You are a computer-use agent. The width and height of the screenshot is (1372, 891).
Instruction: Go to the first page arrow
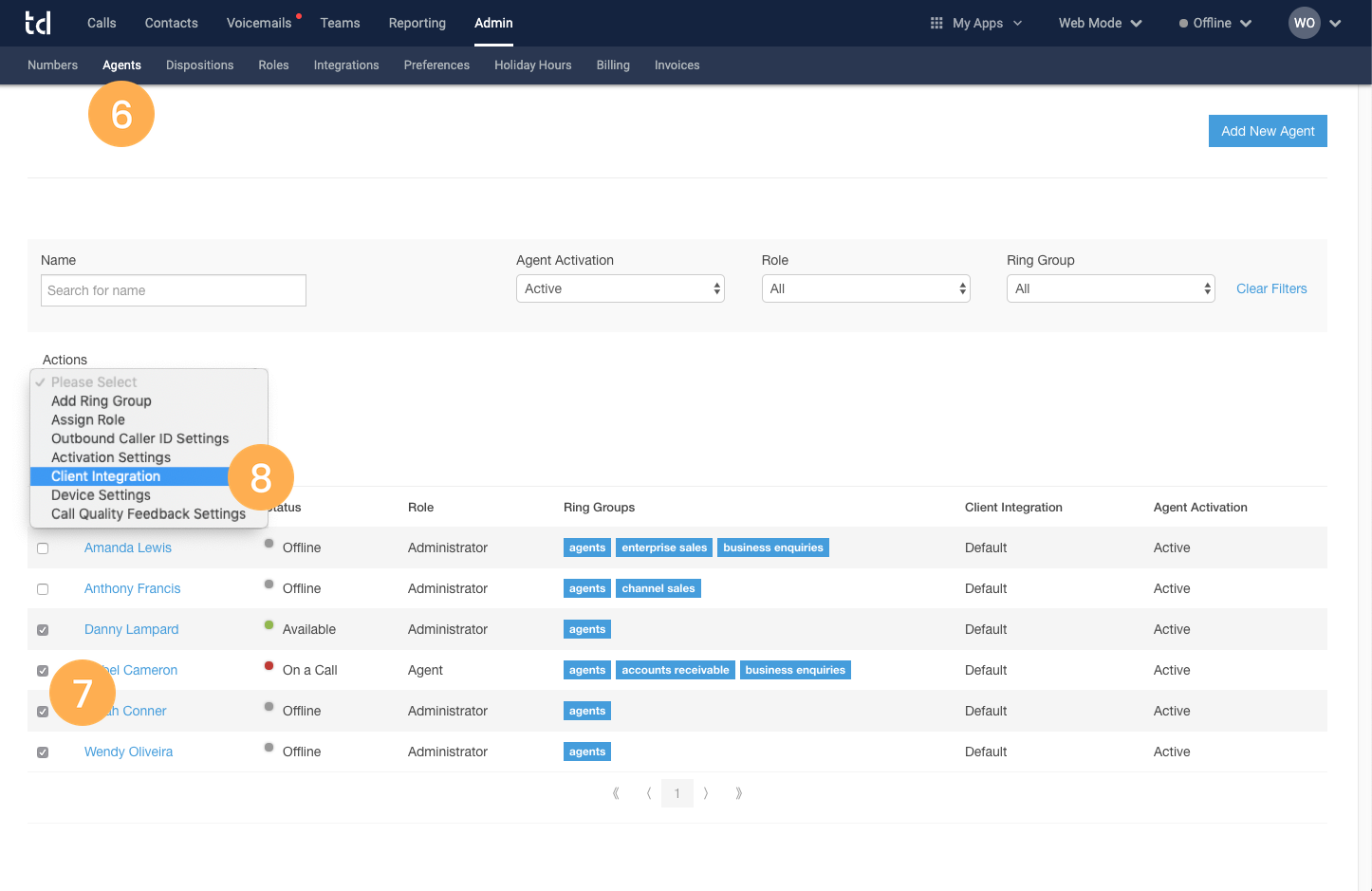point(616,793)
